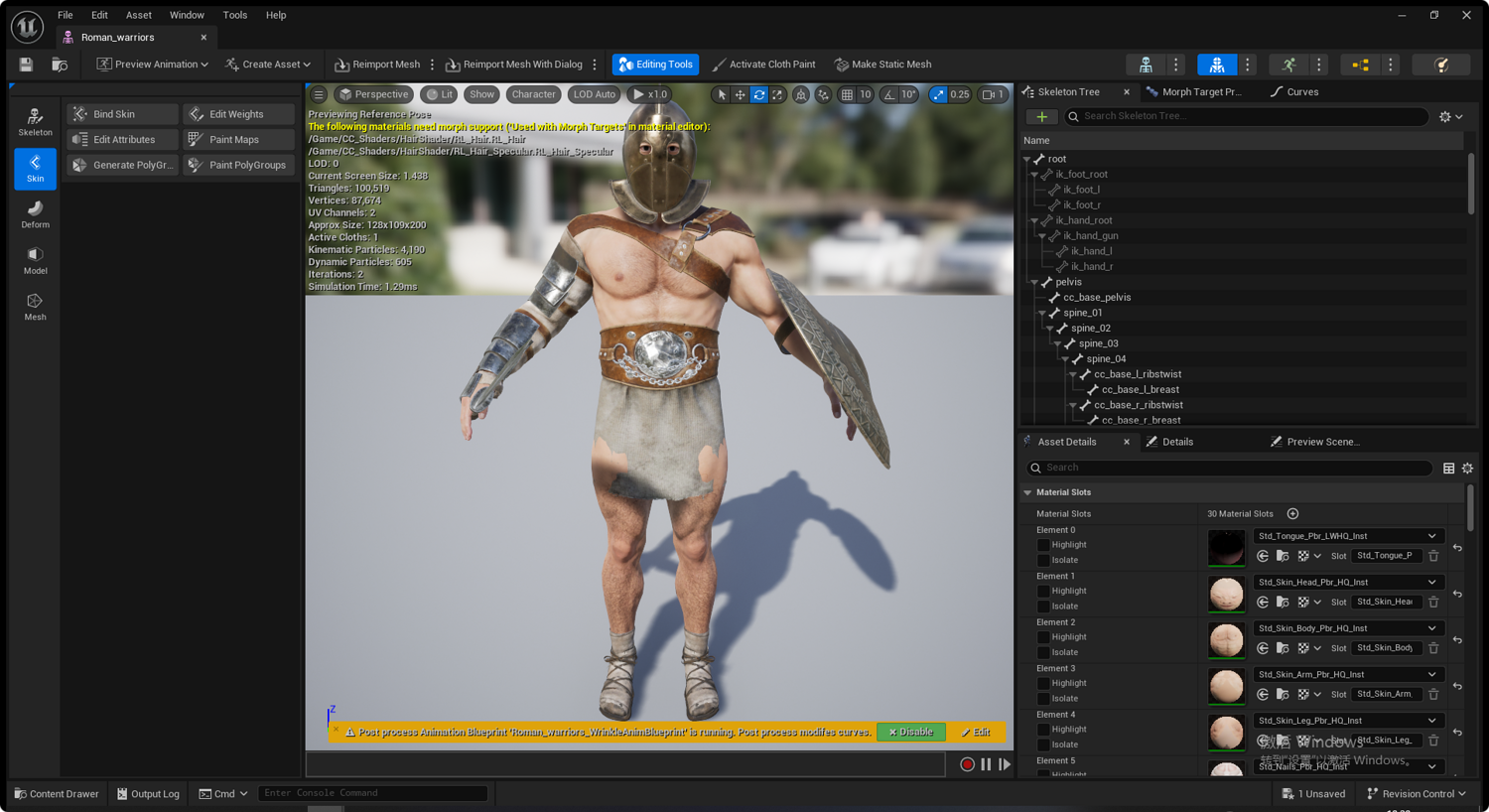Reset Element 3 material to default
This screenshot has width=1489, height=812.
tap(1457, 686)
